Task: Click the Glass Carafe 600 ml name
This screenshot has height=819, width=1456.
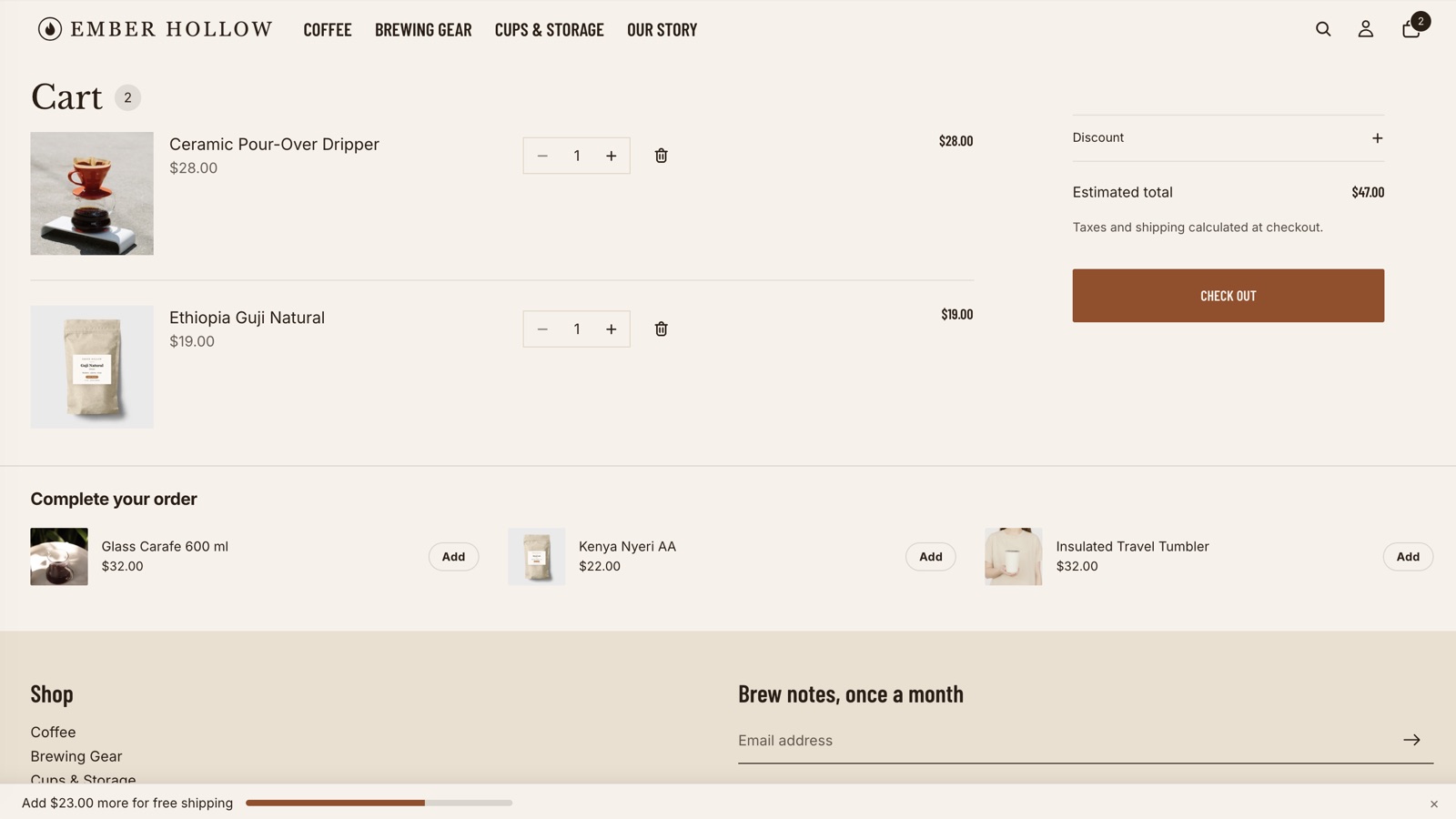Action: coord(165,546)
